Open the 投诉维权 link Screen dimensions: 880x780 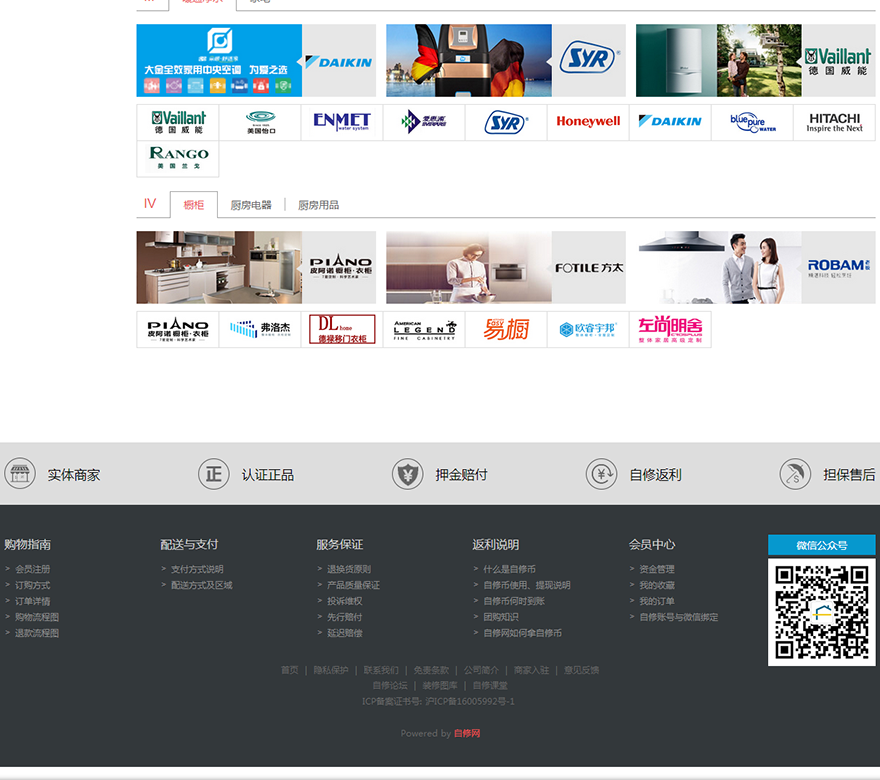(345, 601)
